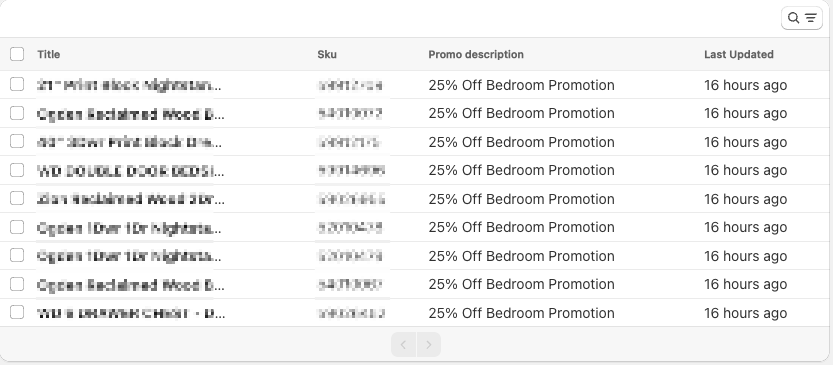Sort by the Sku column header
The width and height of the screenshot is (833, 365).
tap(327, 54)
